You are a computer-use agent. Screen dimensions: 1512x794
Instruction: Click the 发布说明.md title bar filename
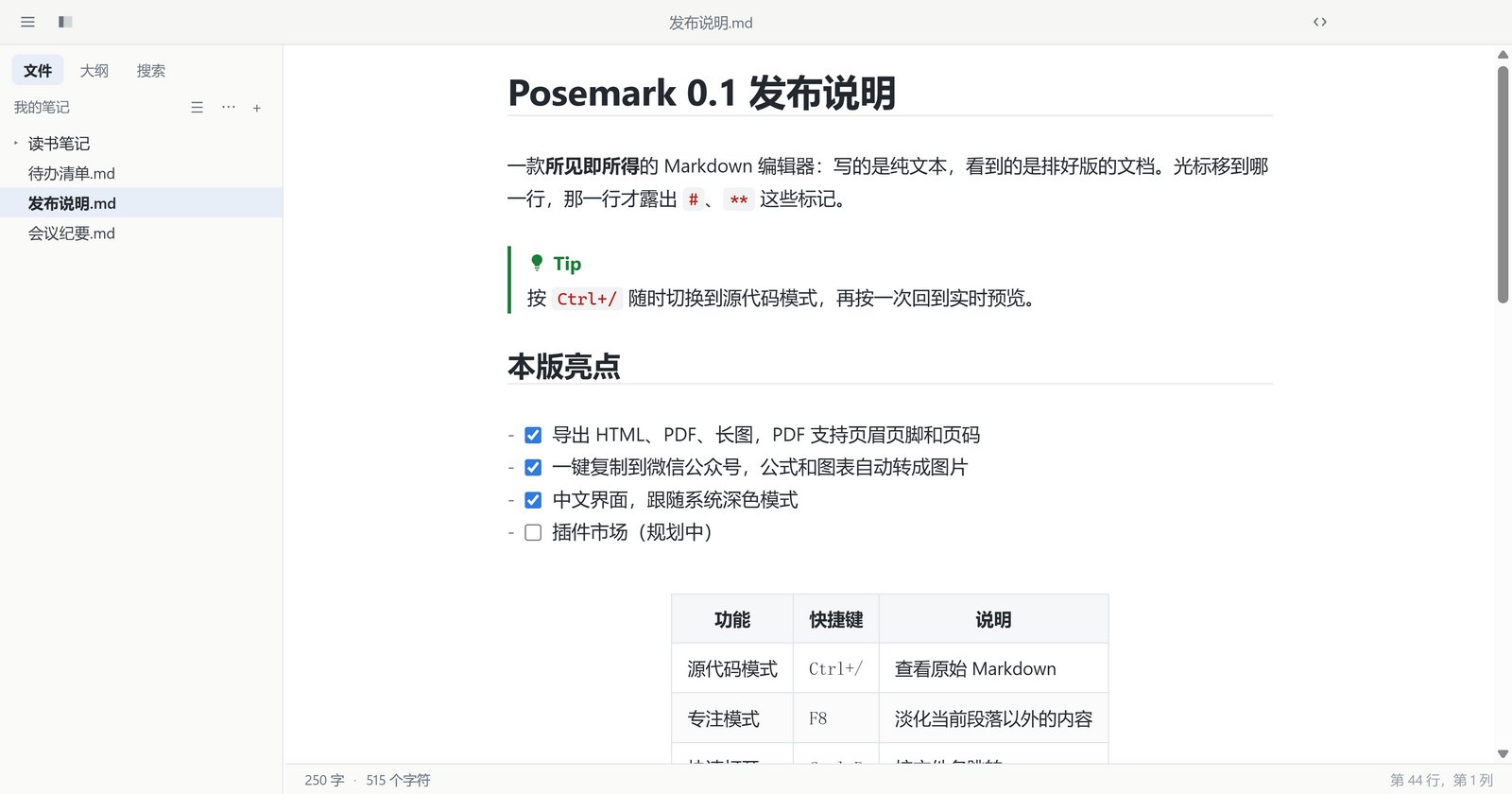[x=711, y=23]
